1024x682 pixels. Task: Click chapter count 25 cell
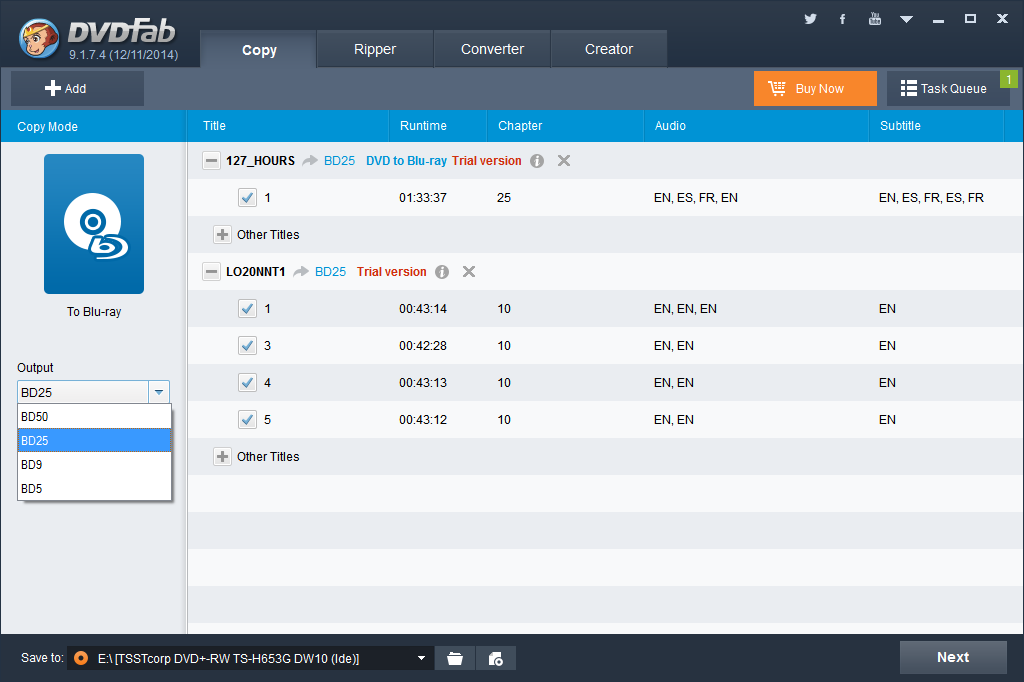pyautogui.click(x=504, y=198)
